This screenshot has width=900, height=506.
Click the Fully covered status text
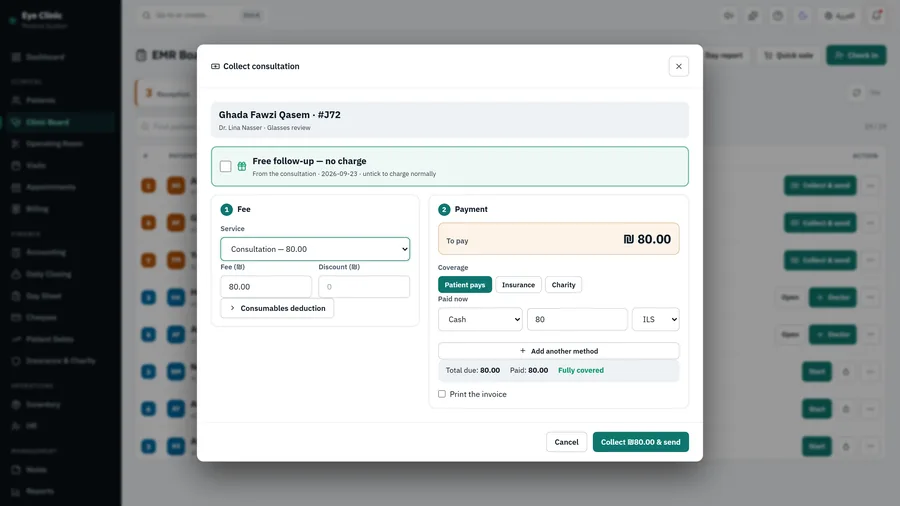click(x=581, y=371)
